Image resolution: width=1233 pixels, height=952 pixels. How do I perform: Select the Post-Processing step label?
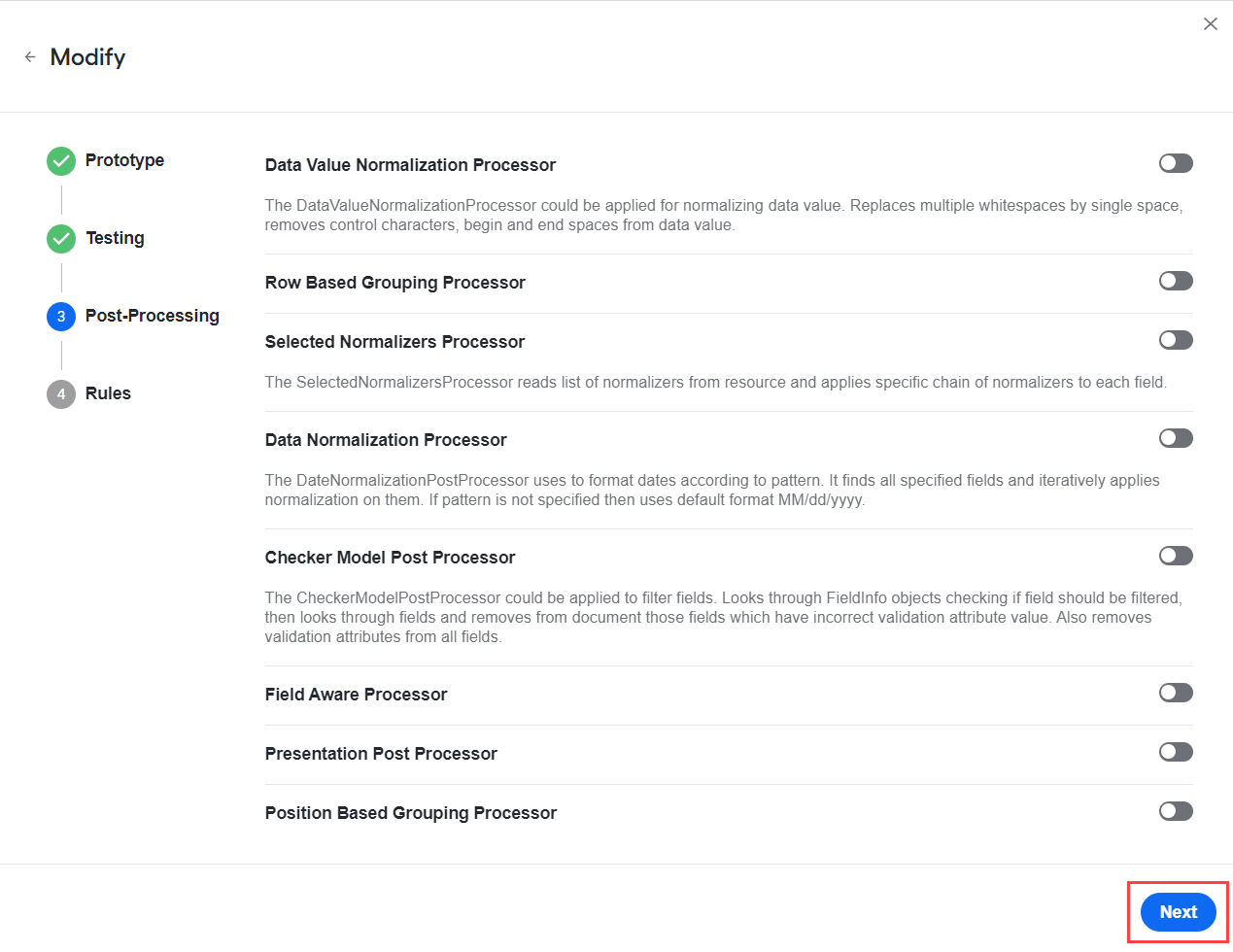pos(153,316)
